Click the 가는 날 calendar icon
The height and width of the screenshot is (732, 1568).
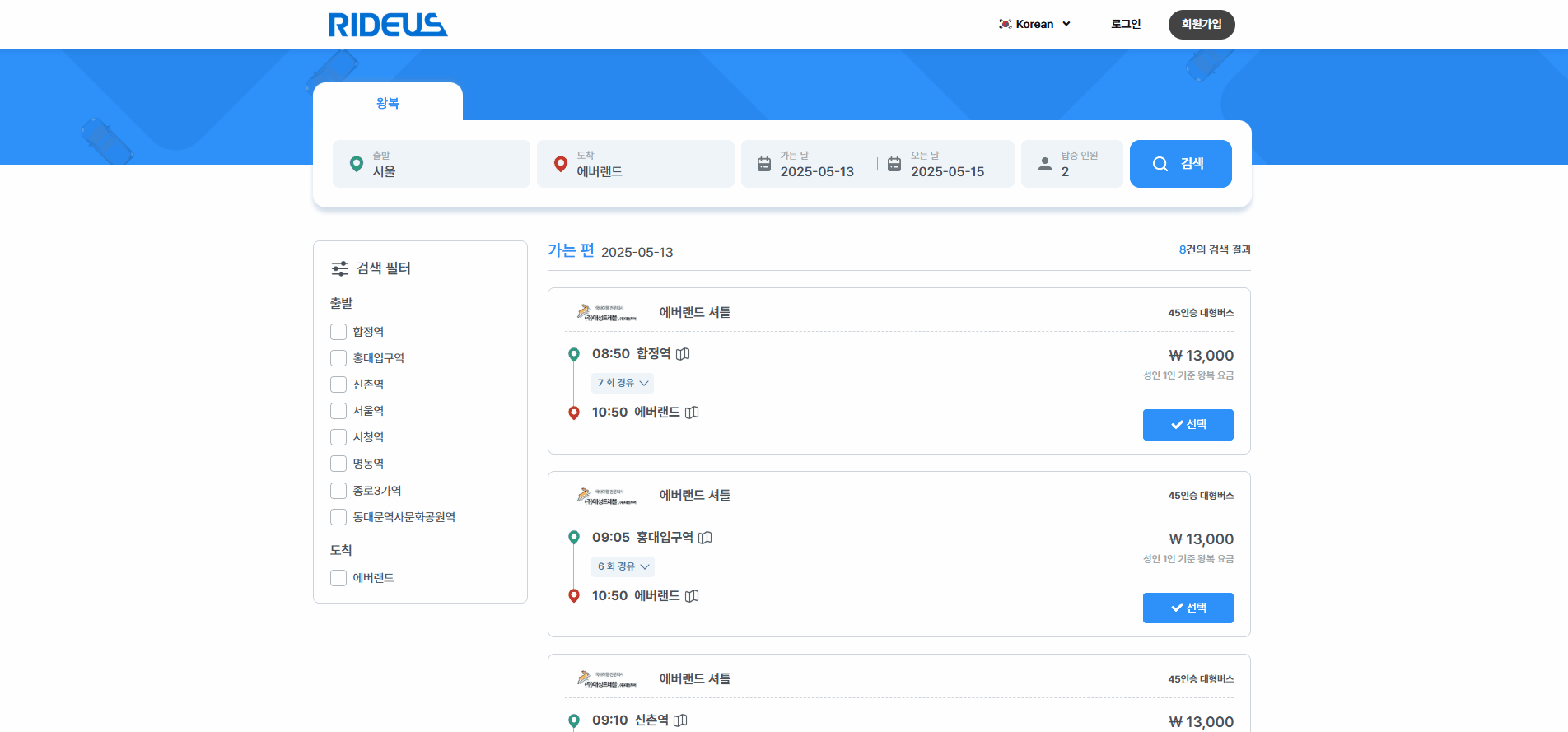[x=764, y=164]
